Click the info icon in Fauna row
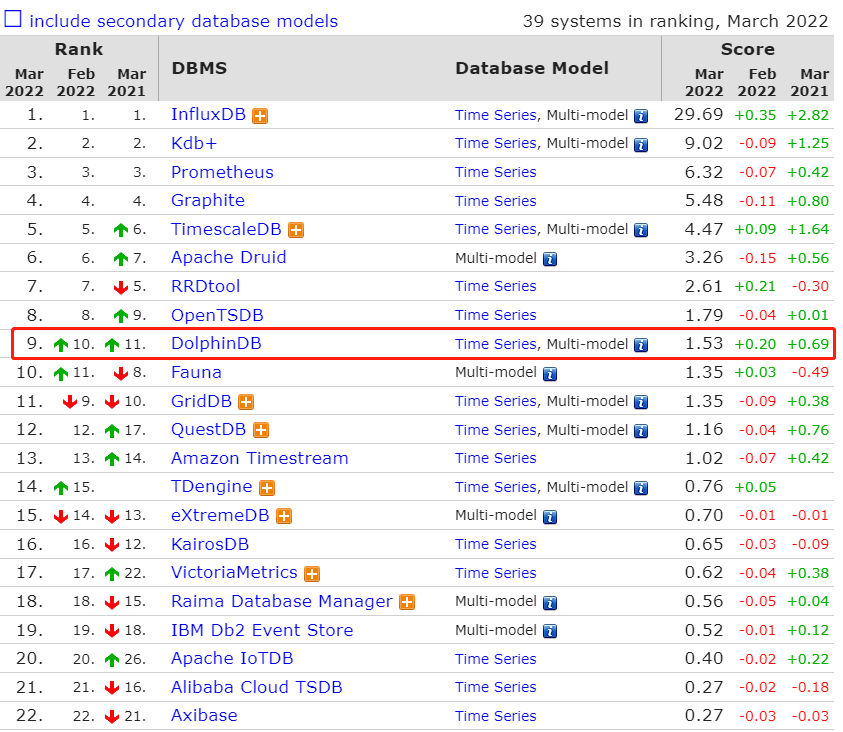The width and height of the screenshot is (843, 732). point(549,374)
